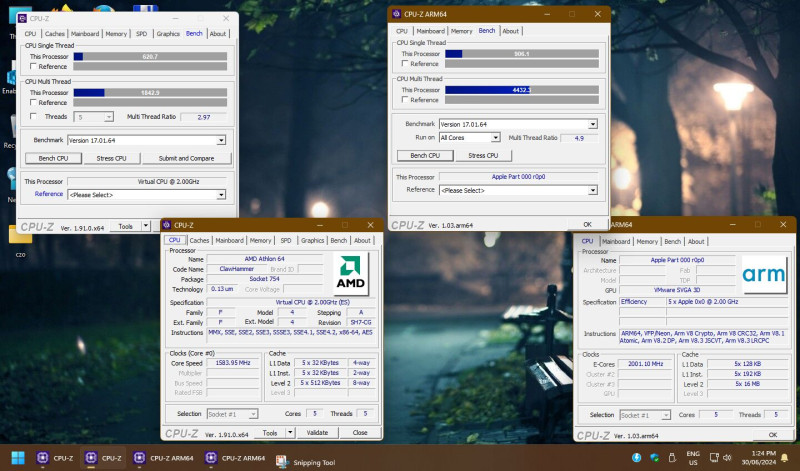Click the USB safely remove hardware tray icon
This screenshot has height=471, width=800.
672,458
